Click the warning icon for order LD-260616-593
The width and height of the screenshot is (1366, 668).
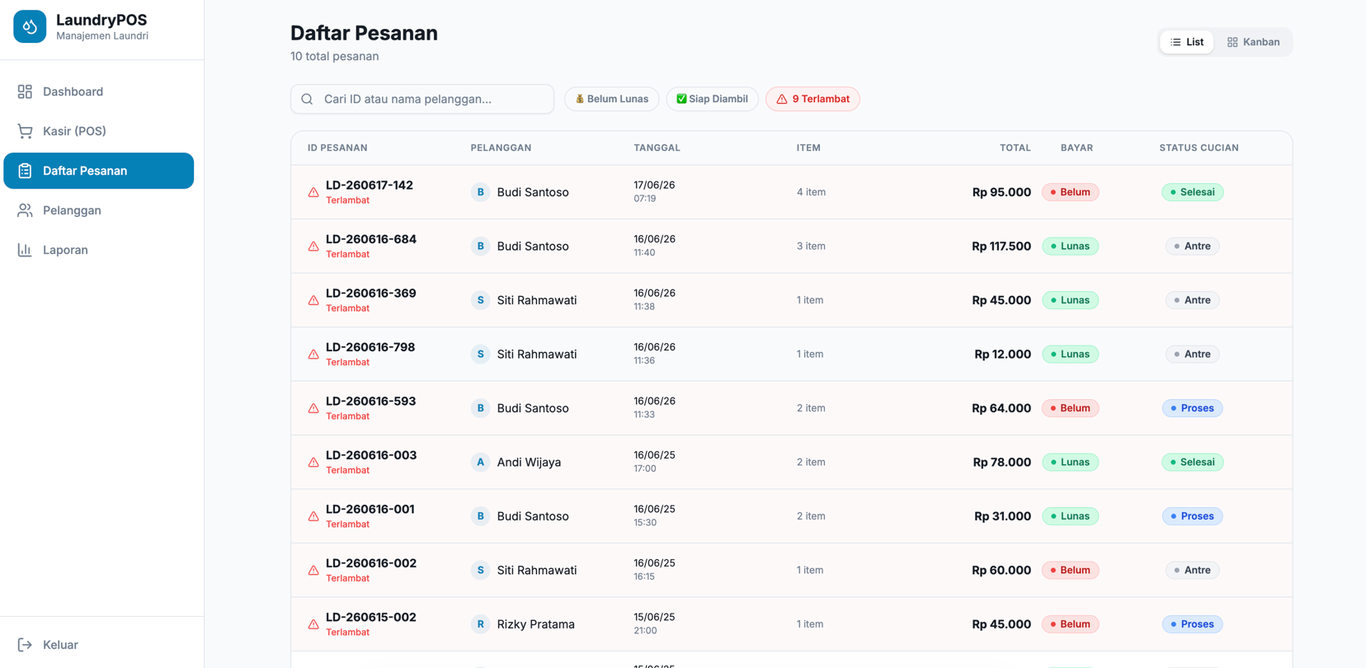pyautogui.click(x=313, y=408)
